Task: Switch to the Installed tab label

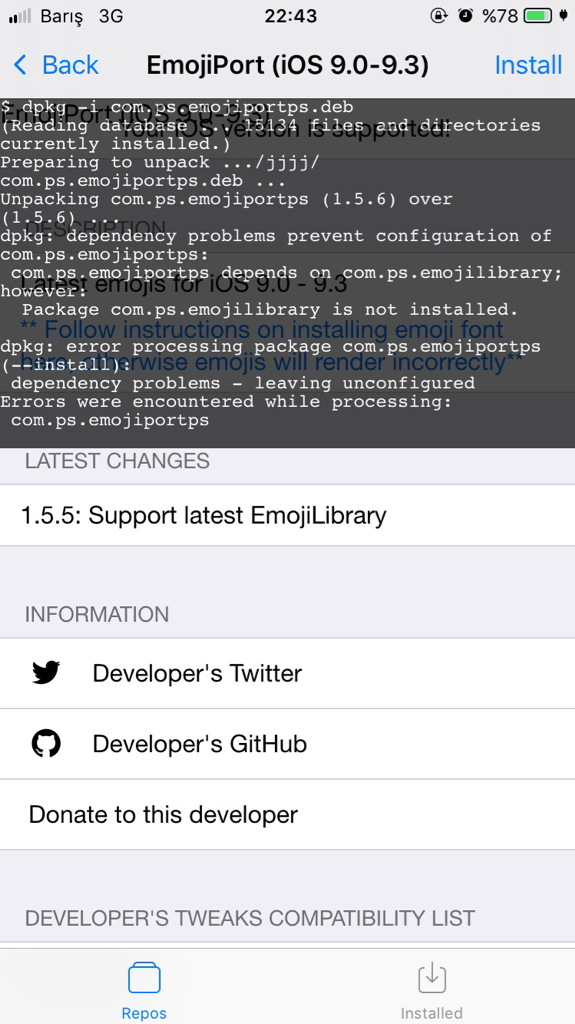Action: (431, 1013)
